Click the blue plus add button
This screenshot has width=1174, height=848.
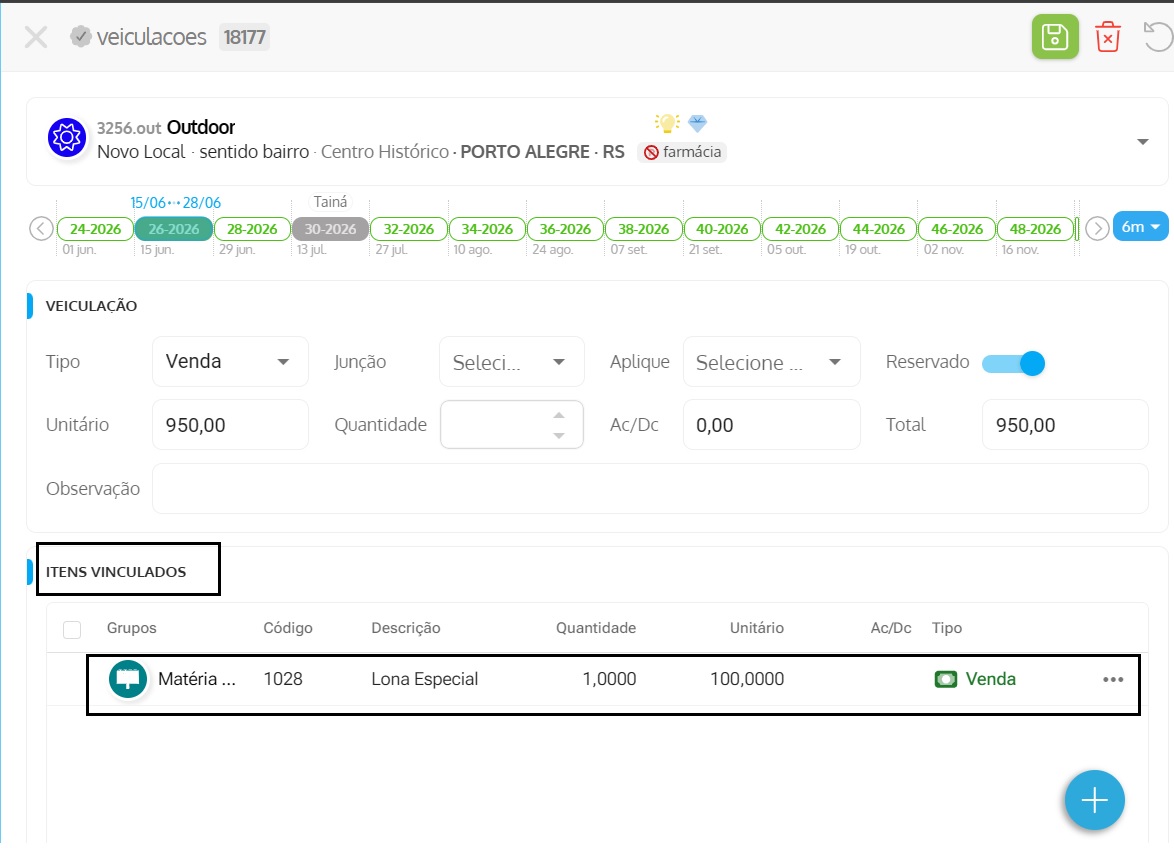(1094, 800)
